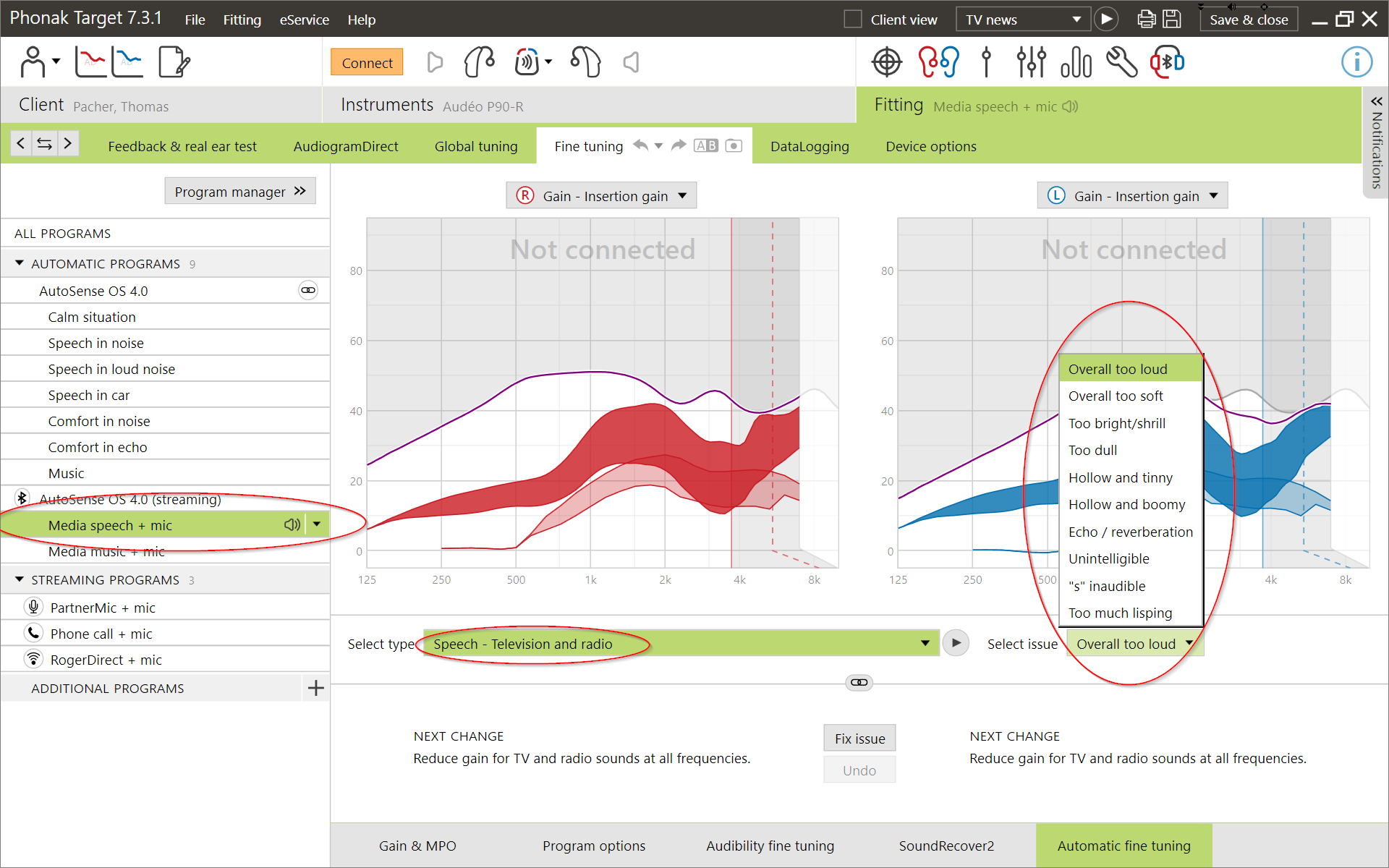Click the Fix issue button
Screen dimensions: 1389x868
point(859,738)
